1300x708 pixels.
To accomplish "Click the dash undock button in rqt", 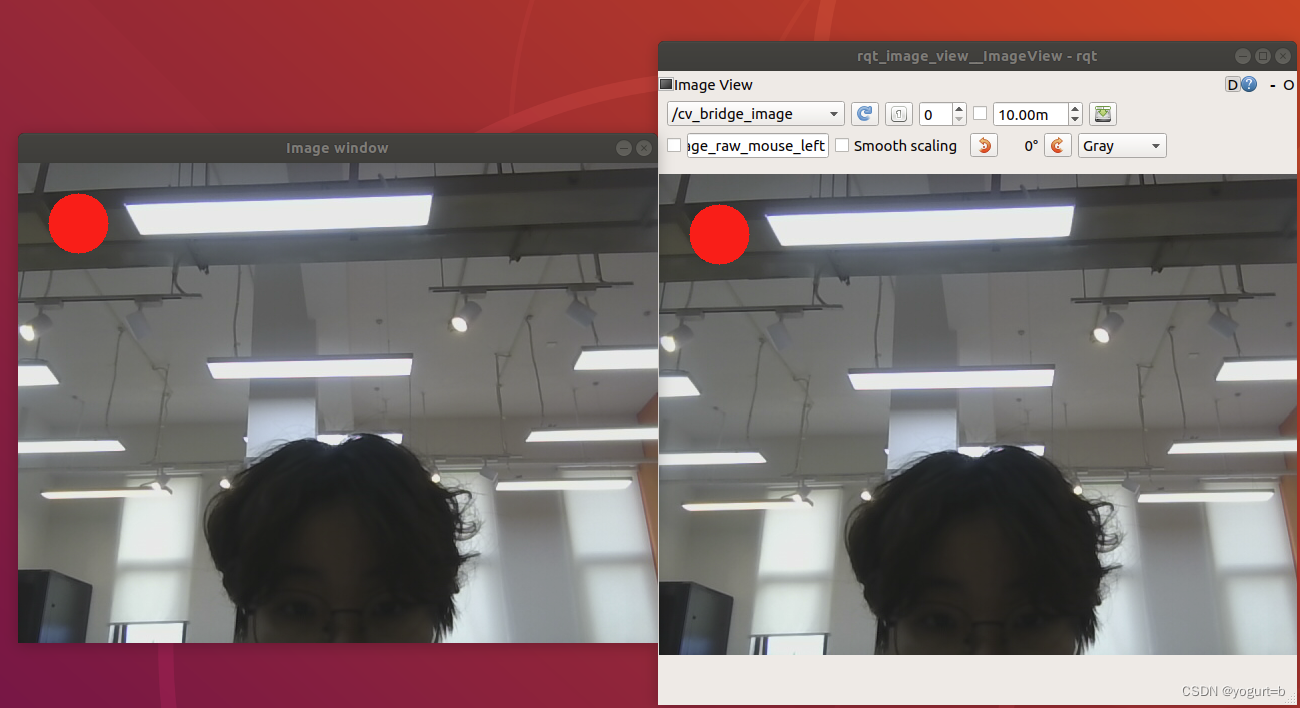I will click(x=1272, y=85).
